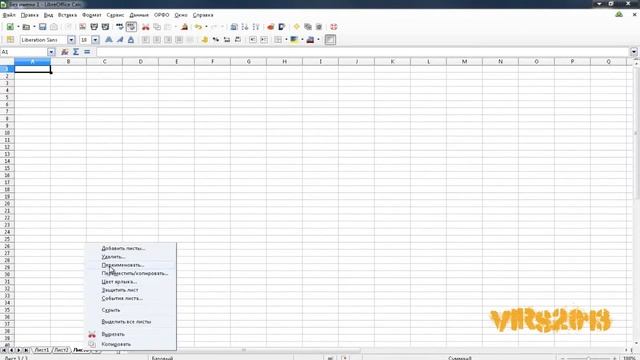The height and width of the screenshot is (360, 640).
Task: Open LibreOffice help lifebuoy icon
Action: 333,27
